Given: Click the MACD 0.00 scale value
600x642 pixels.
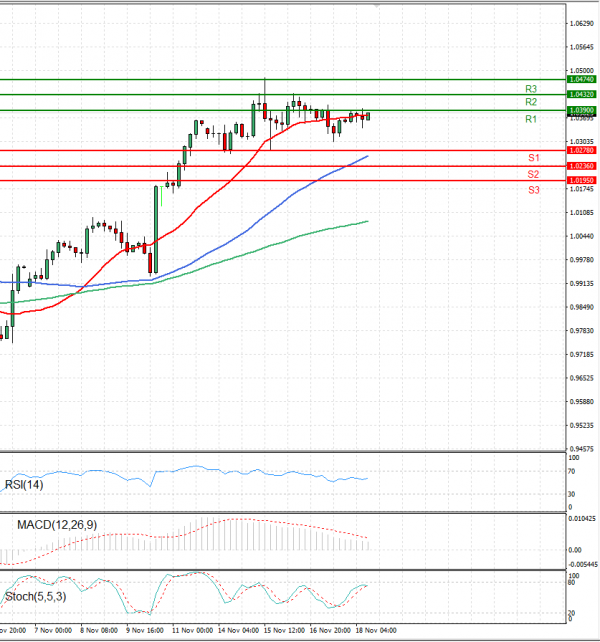Looking at the screenshot, I should [575, 550].
